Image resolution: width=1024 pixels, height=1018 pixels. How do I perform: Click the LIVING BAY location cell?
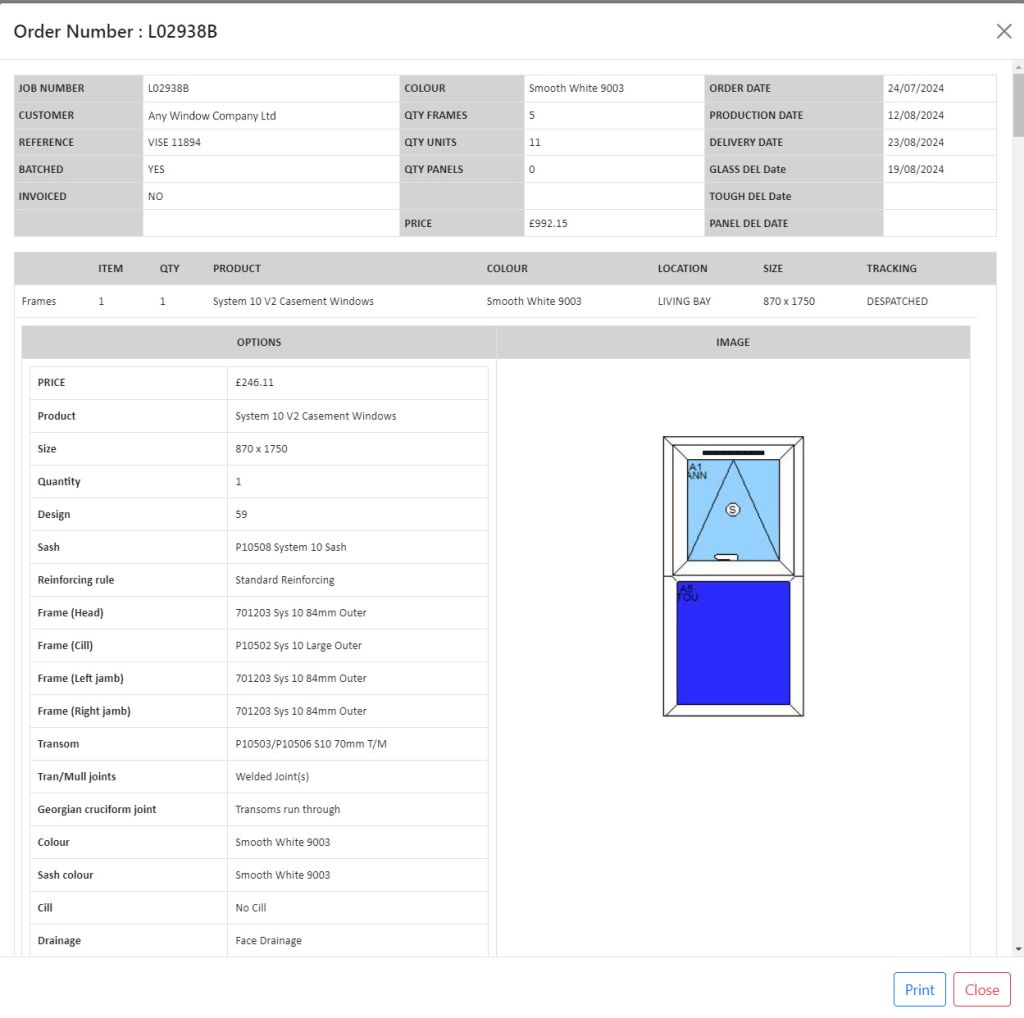684,301
